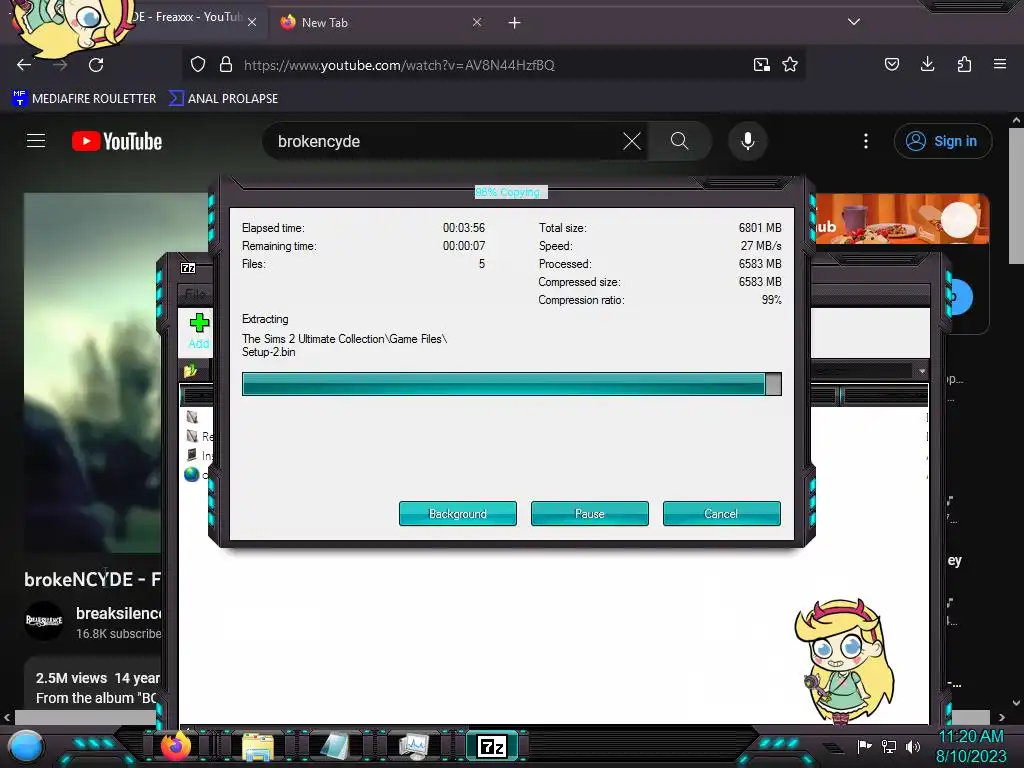Open ANAL PROLAPSE bookmark
The width and height of the screenshot is (1024, 768).
[x=223, y=99]
